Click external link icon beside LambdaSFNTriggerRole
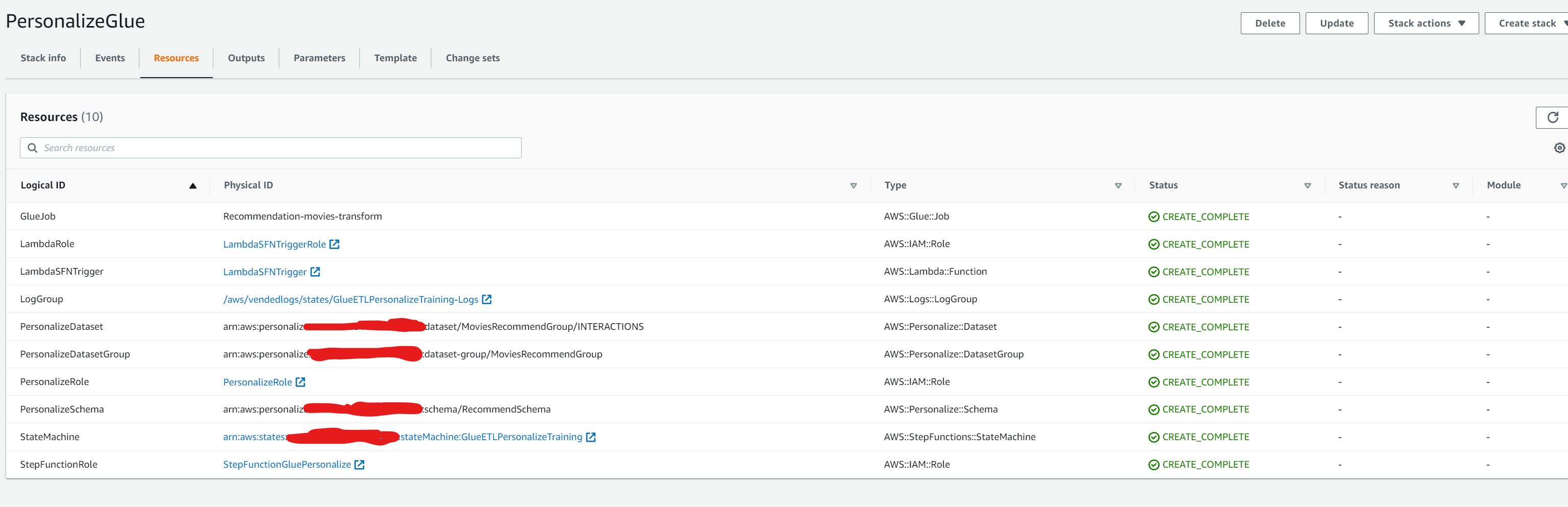Image resolution: width=1568 pixels, height=507 pixels. pos(334,244)
